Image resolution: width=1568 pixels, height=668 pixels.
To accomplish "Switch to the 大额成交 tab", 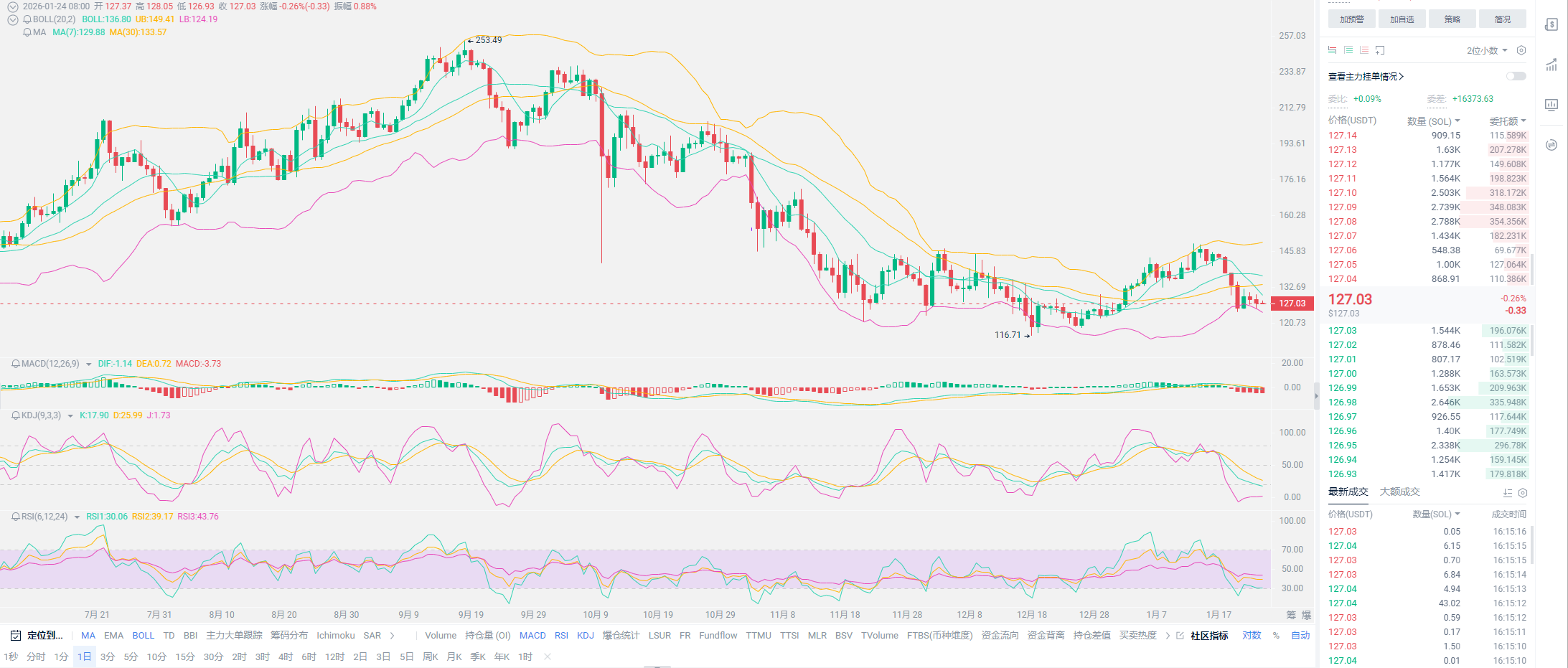I will [x=1399, y=492].
